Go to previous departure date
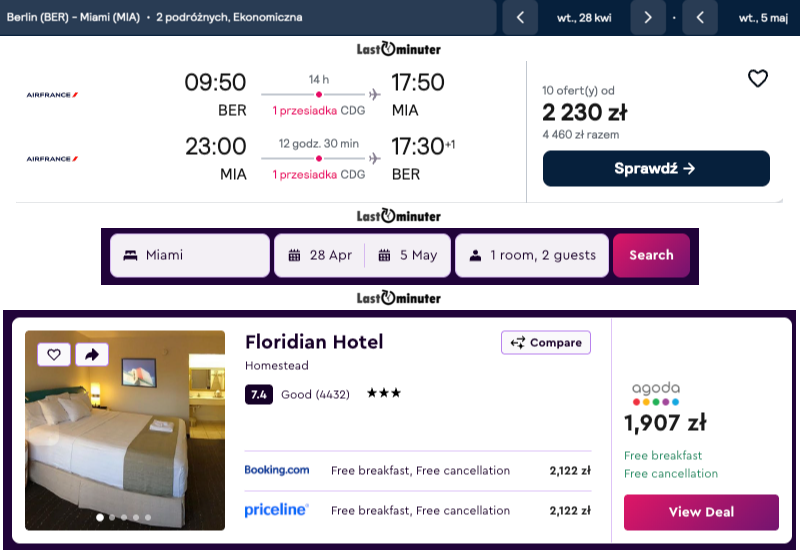 (x=520, y=18)
